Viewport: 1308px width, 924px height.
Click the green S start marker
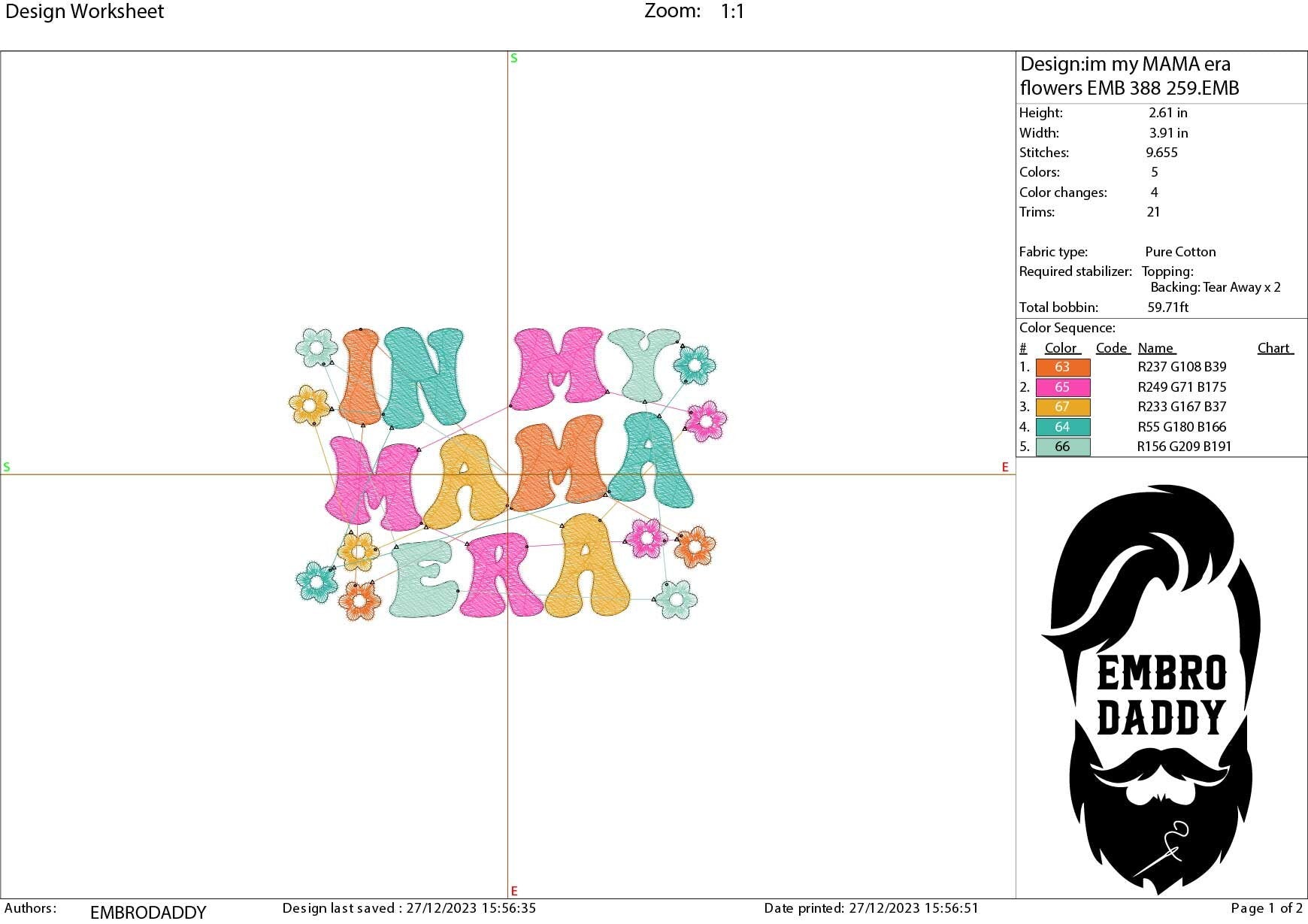pyautogui.click(x=513, y=57)
